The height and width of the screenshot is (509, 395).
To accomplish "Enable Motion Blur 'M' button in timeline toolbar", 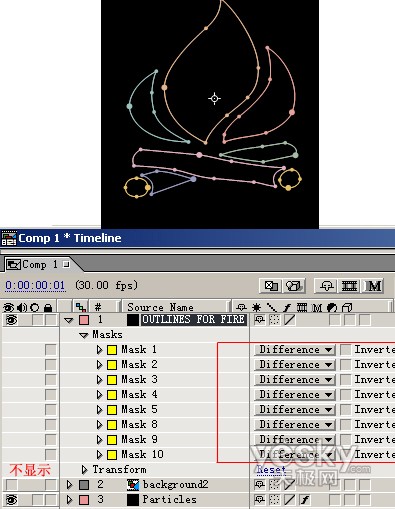I will point(373,286).
